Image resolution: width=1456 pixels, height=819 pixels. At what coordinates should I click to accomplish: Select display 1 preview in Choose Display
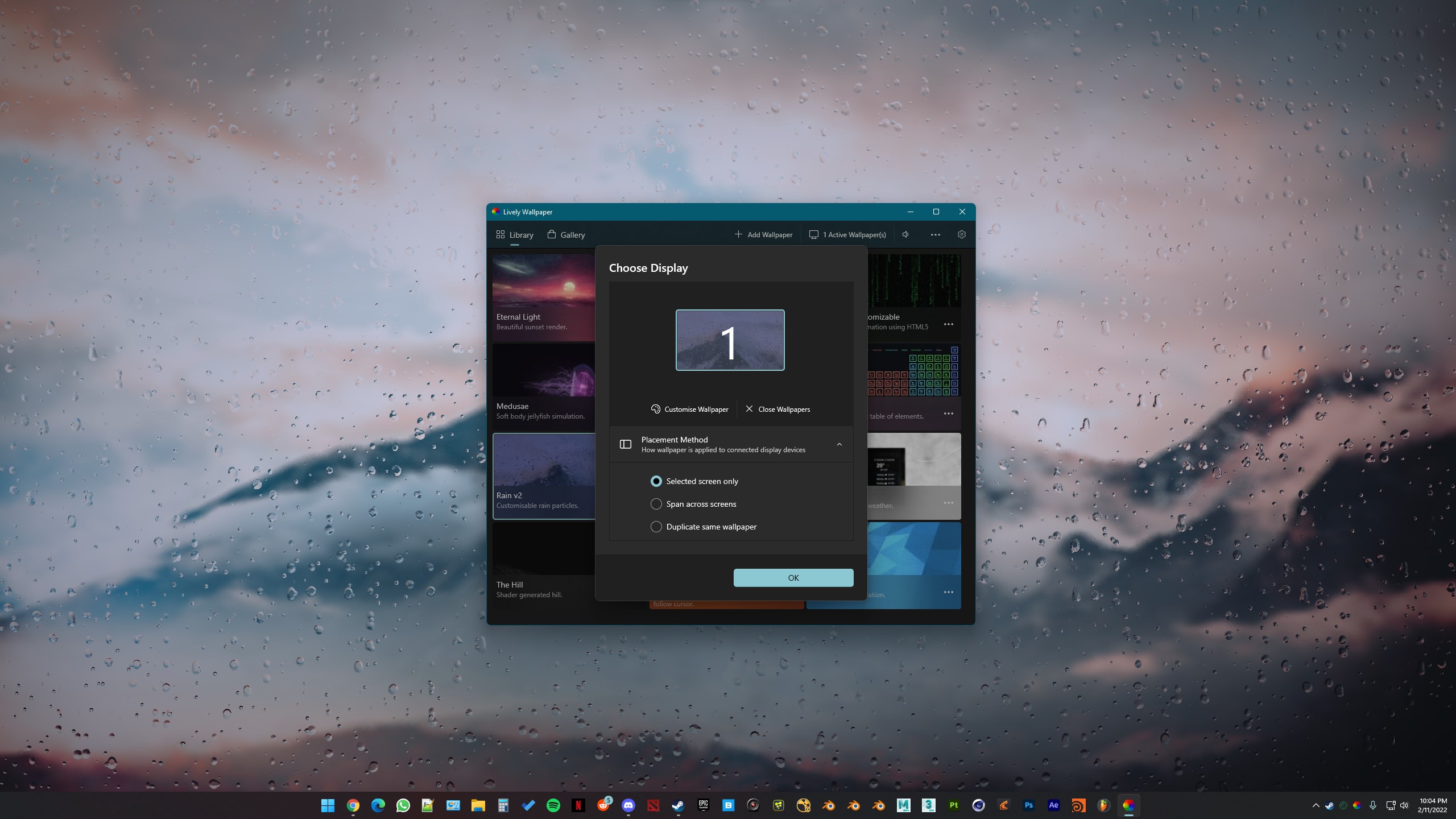(730, 340)
